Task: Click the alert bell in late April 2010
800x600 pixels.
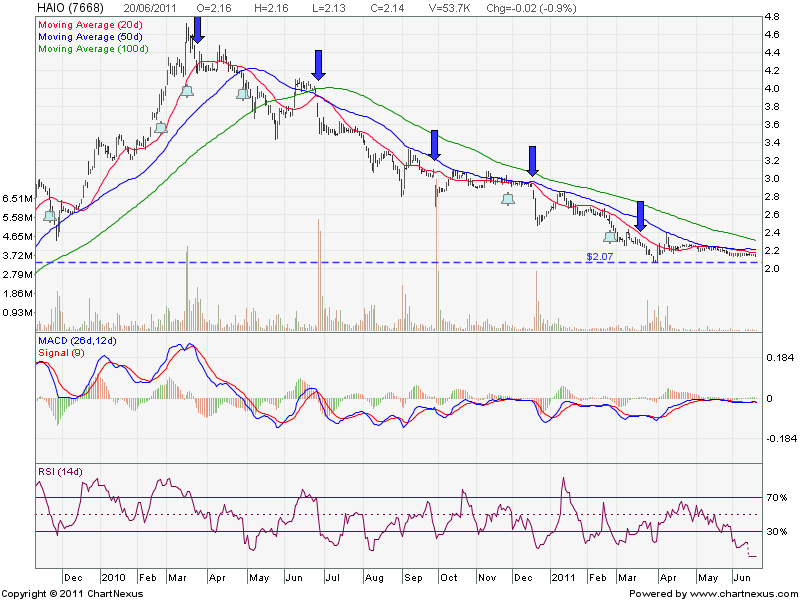Action: point(243,94)
